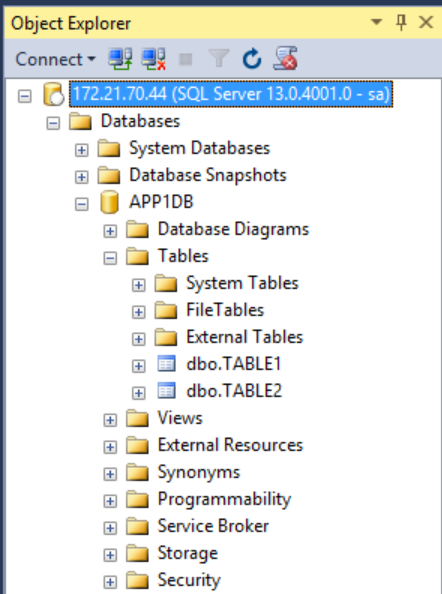Toggle the auto-hide pin icon
Screen dimensions: 442x594
401,22
